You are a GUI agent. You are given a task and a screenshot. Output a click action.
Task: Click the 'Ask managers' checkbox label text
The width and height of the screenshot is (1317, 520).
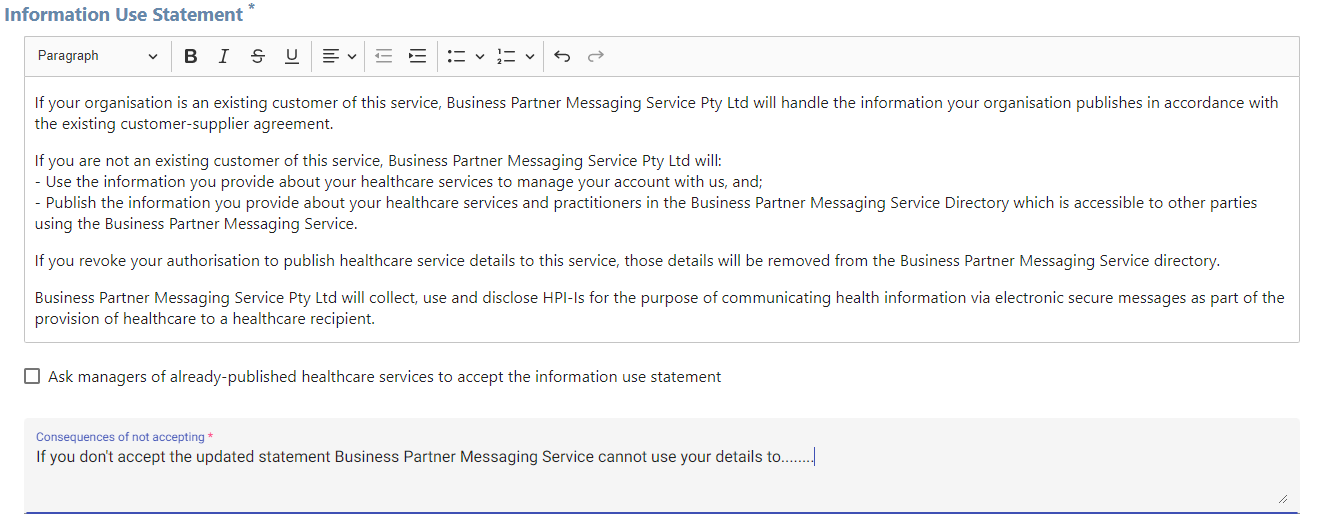coord(384,377)
